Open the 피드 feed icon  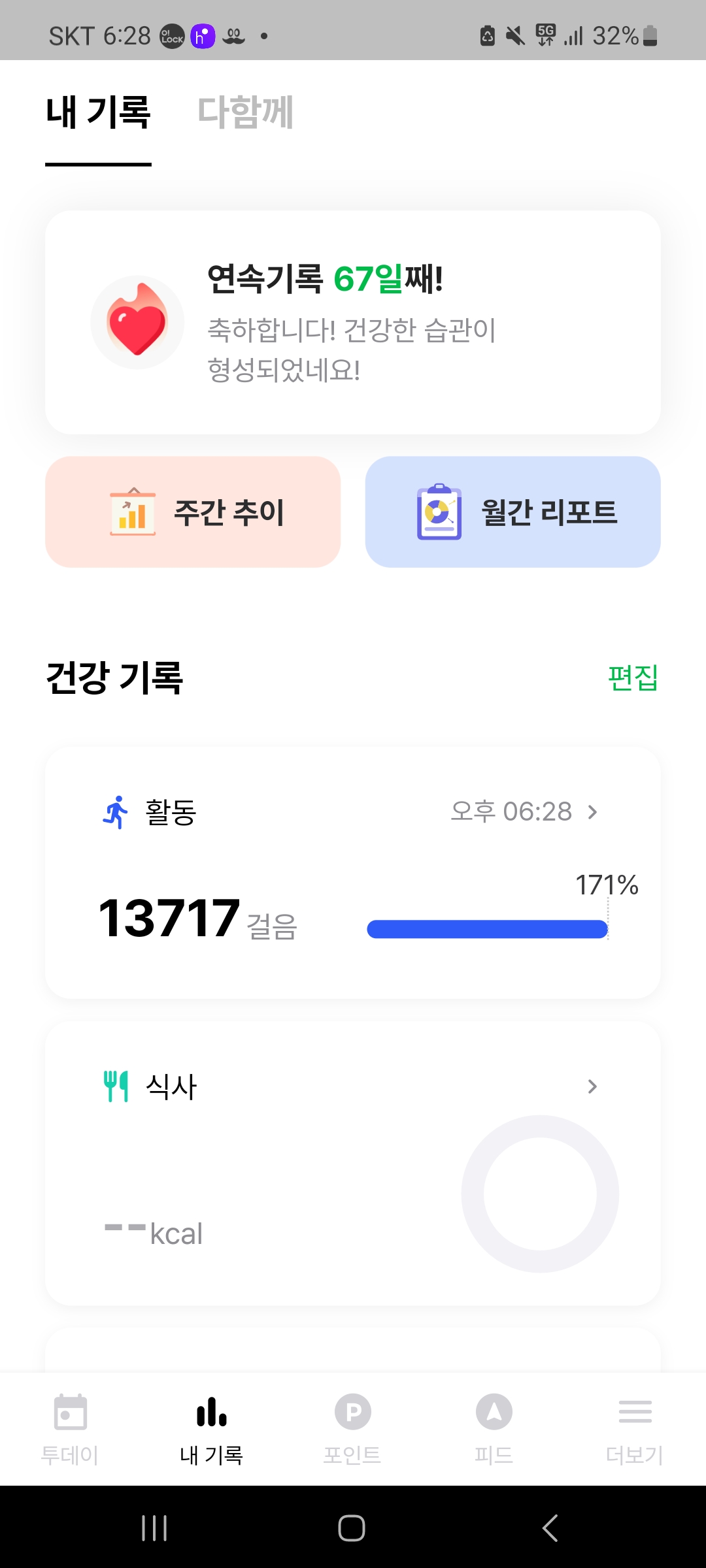coord(494,1413)
